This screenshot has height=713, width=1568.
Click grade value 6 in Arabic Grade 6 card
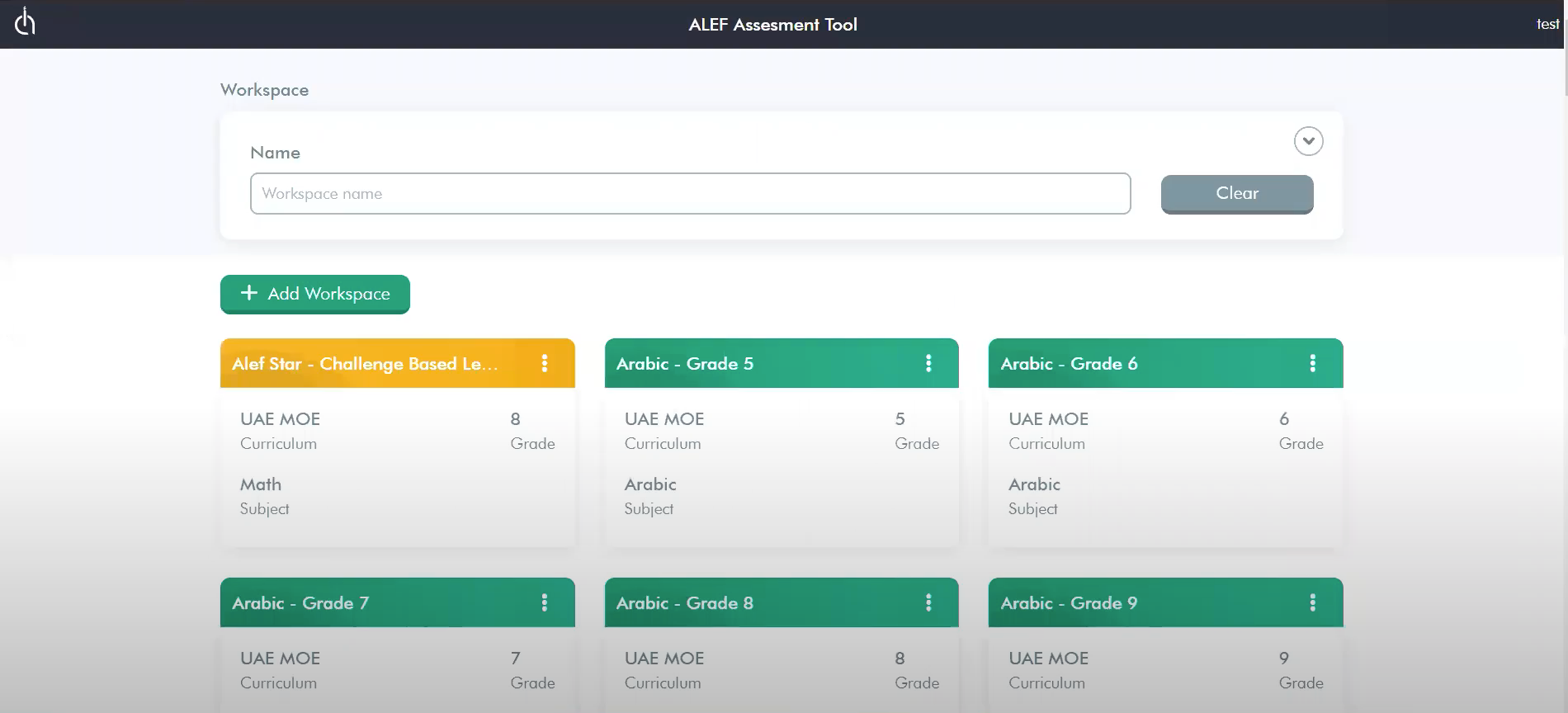click(x=1284, y=419)
